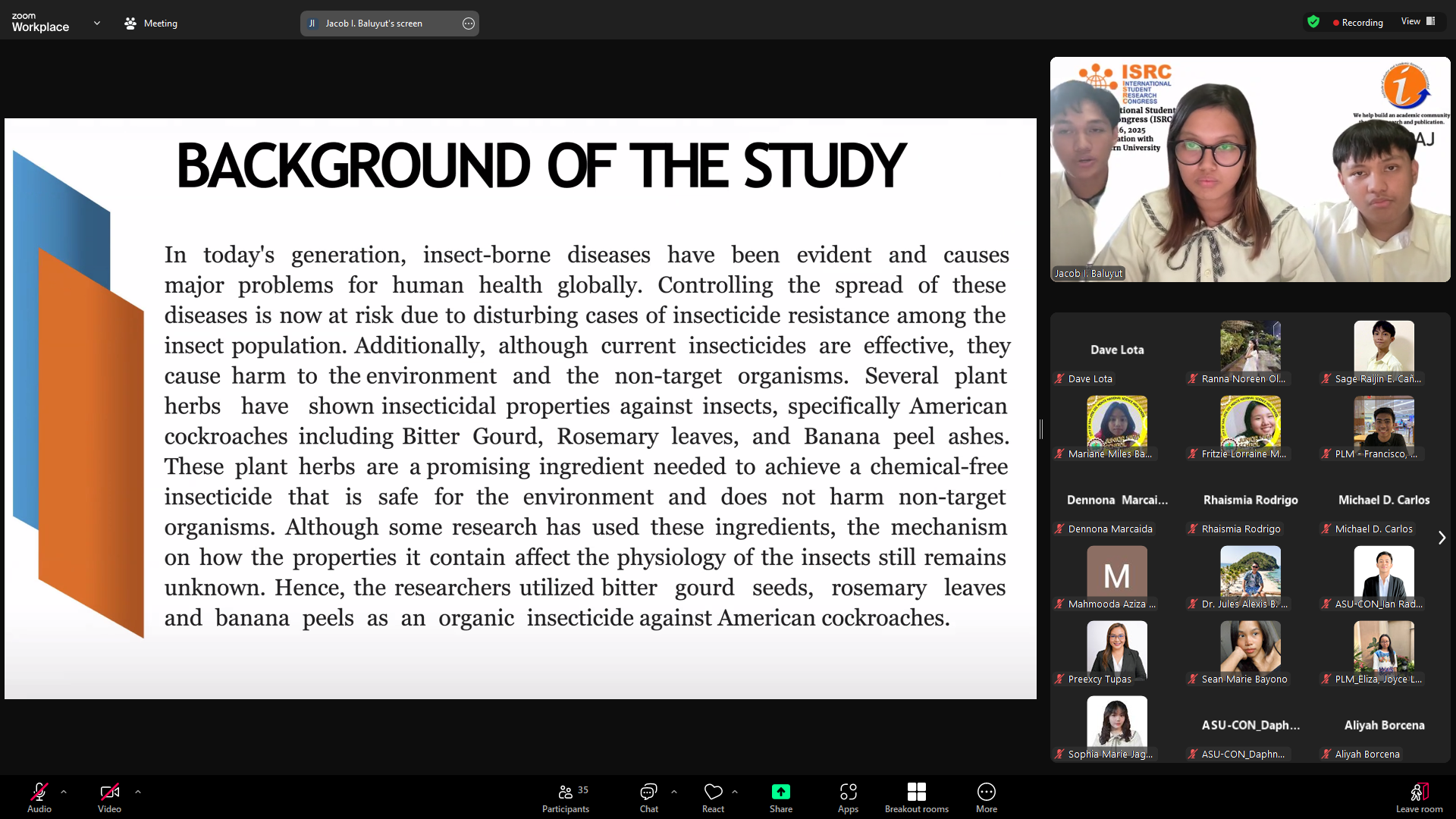Open the Participants panel
Image resolution: width=1456 pixels, height=819 pixels.
click(x=565, y=798)
